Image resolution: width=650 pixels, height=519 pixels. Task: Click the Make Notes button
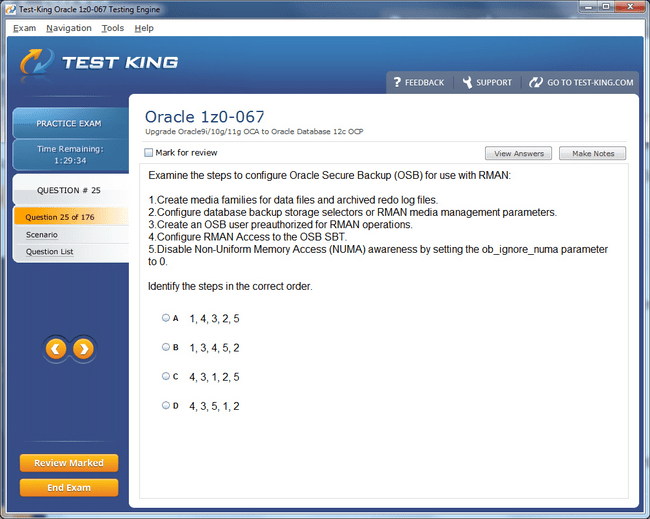click(x=593, y=153)
